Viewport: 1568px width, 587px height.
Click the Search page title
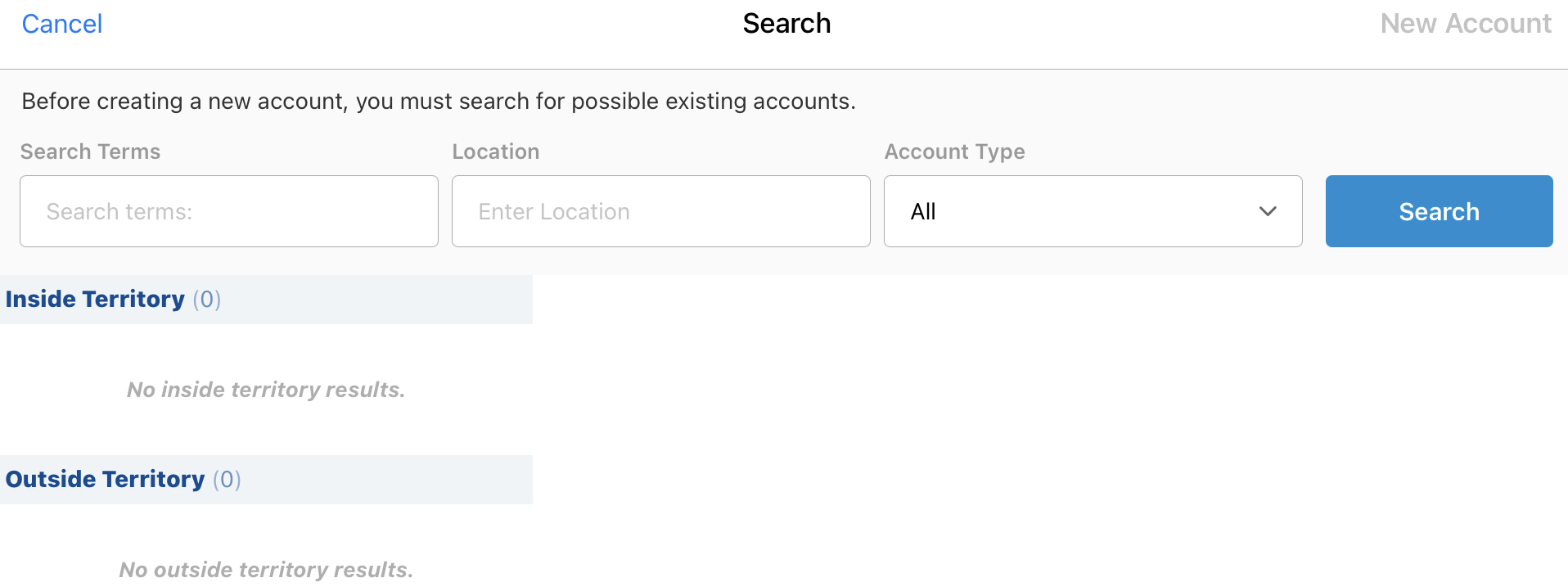pos(786,24)
